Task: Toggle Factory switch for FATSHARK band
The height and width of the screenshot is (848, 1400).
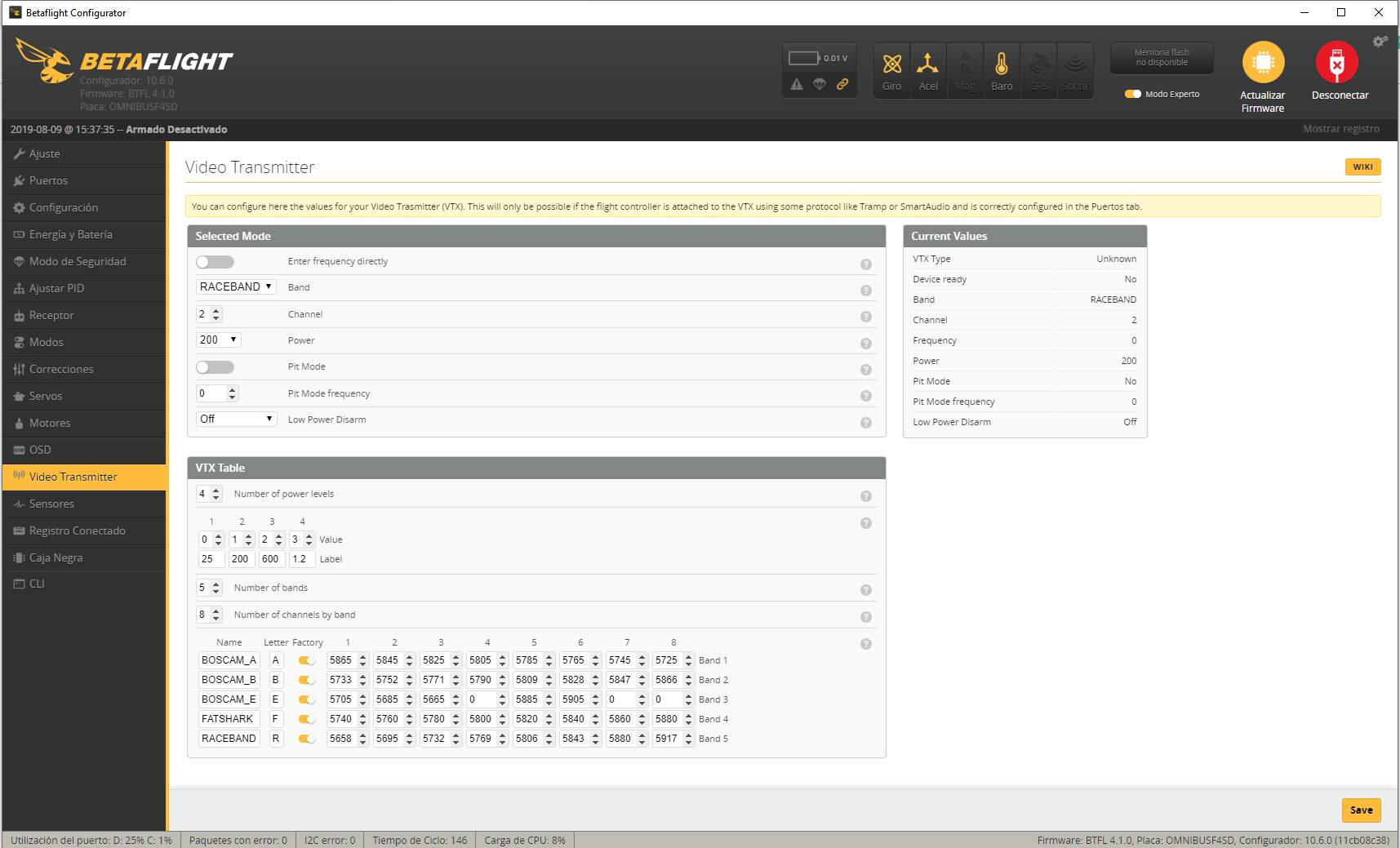Action: [x=307, y=719]
